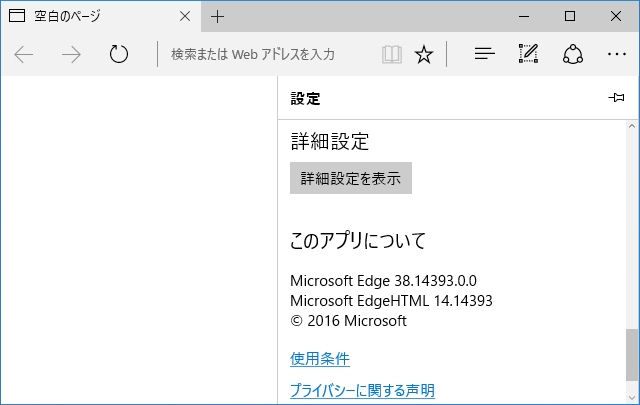Open the Share icon
This screenshot has width=640, height=405.
pyautogui.click(x=573, y=54)
